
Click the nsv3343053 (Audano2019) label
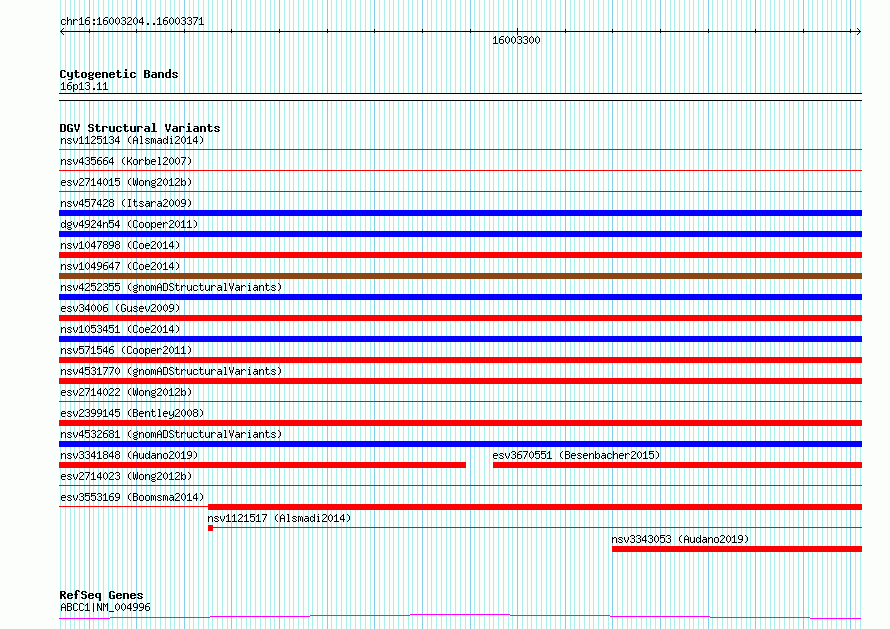[680, 539]
